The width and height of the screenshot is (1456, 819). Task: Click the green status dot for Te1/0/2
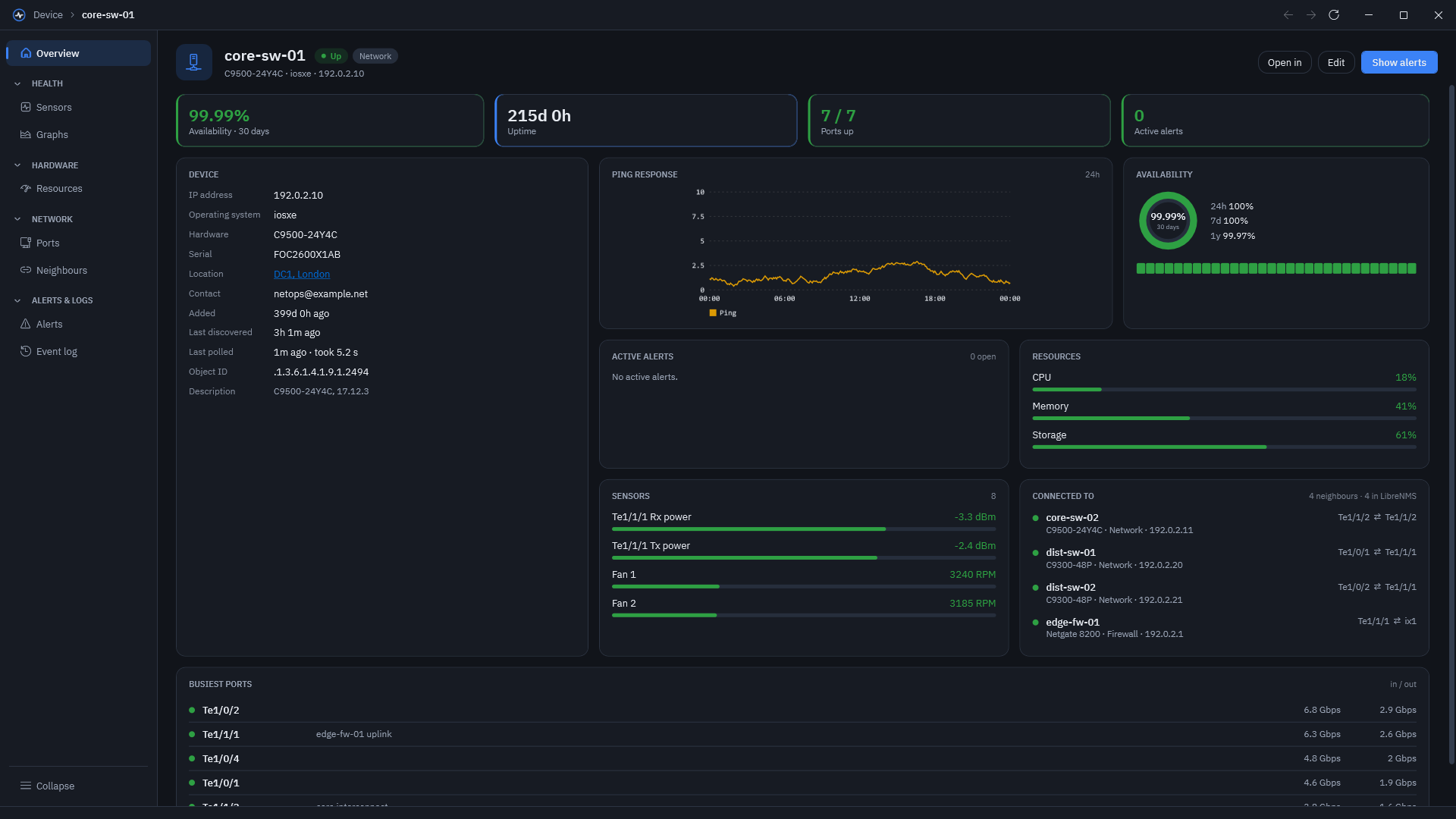coord(192,710)
